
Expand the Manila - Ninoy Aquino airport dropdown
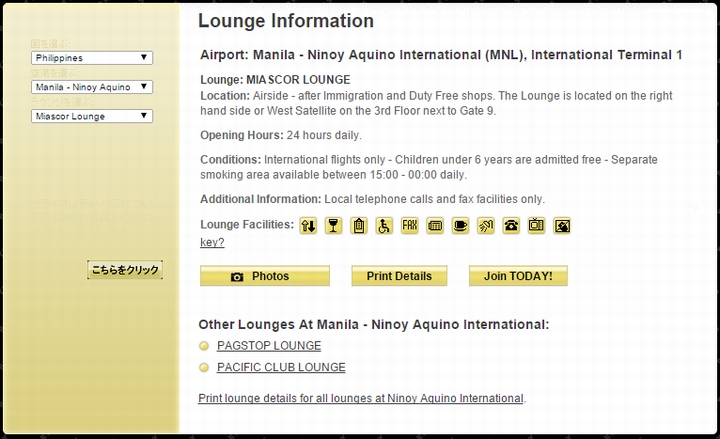[91, 87]
